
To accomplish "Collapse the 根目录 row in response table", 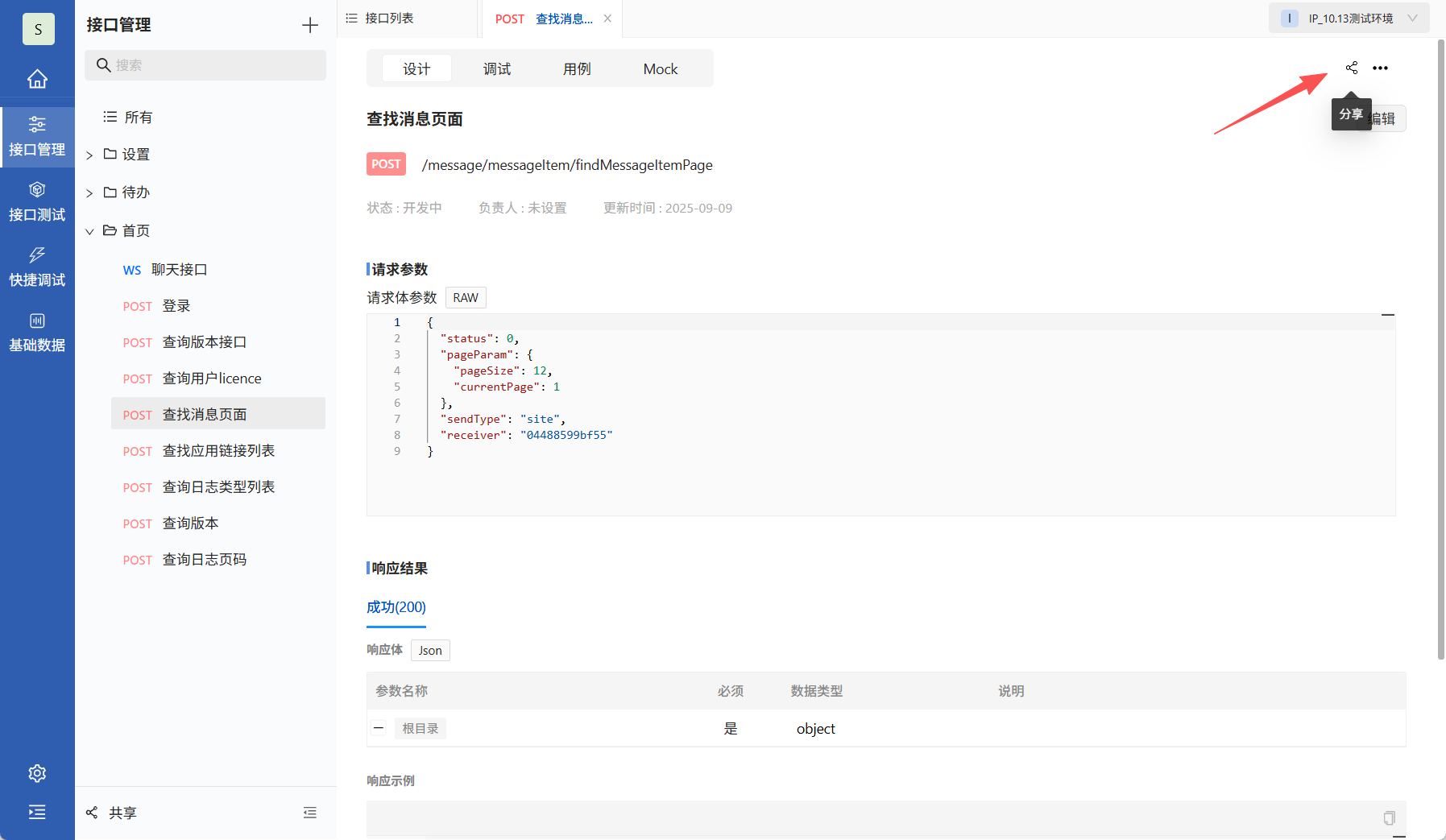I will (x=379, y=728).
